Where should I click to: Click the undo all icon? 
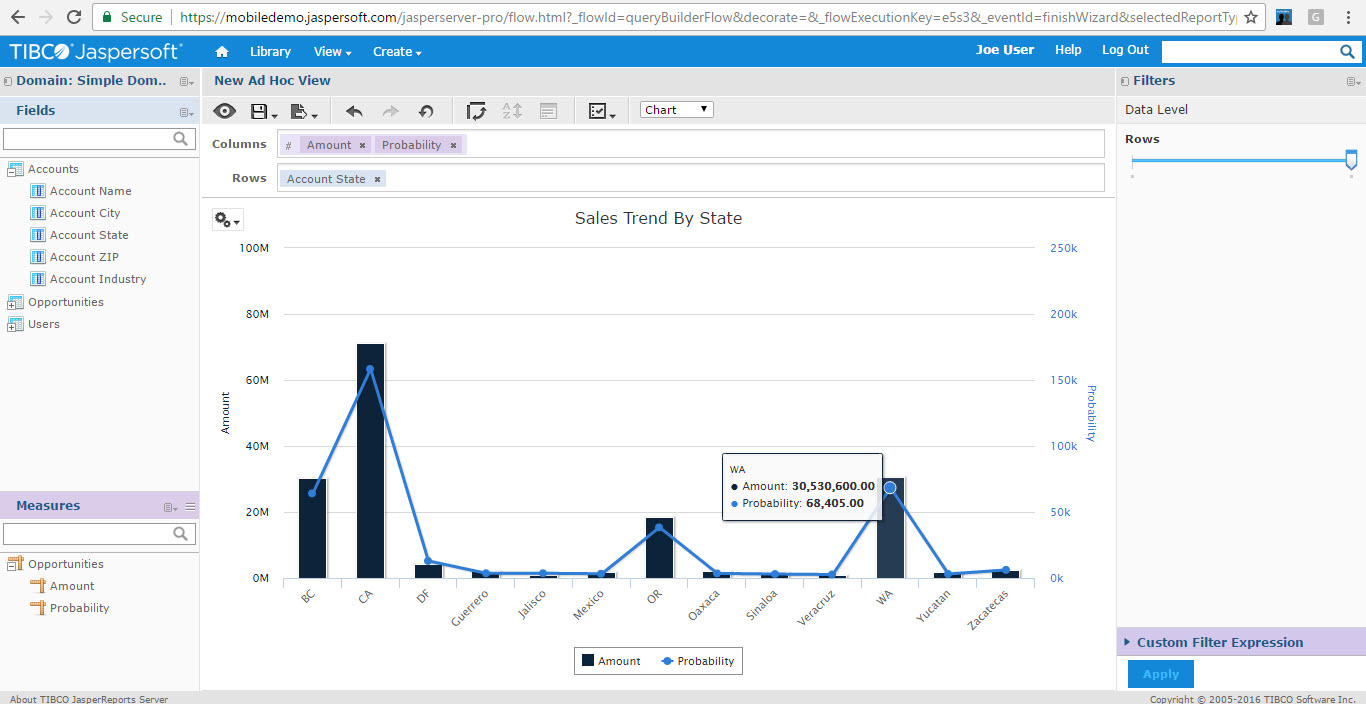tap(426, 111)
